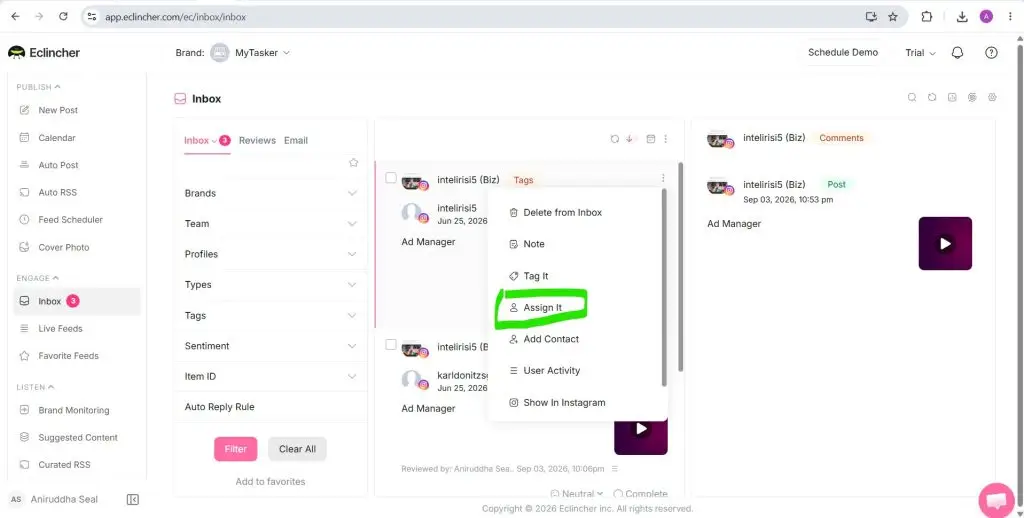Click the context menu scrollbar

(x=664, y=288)
